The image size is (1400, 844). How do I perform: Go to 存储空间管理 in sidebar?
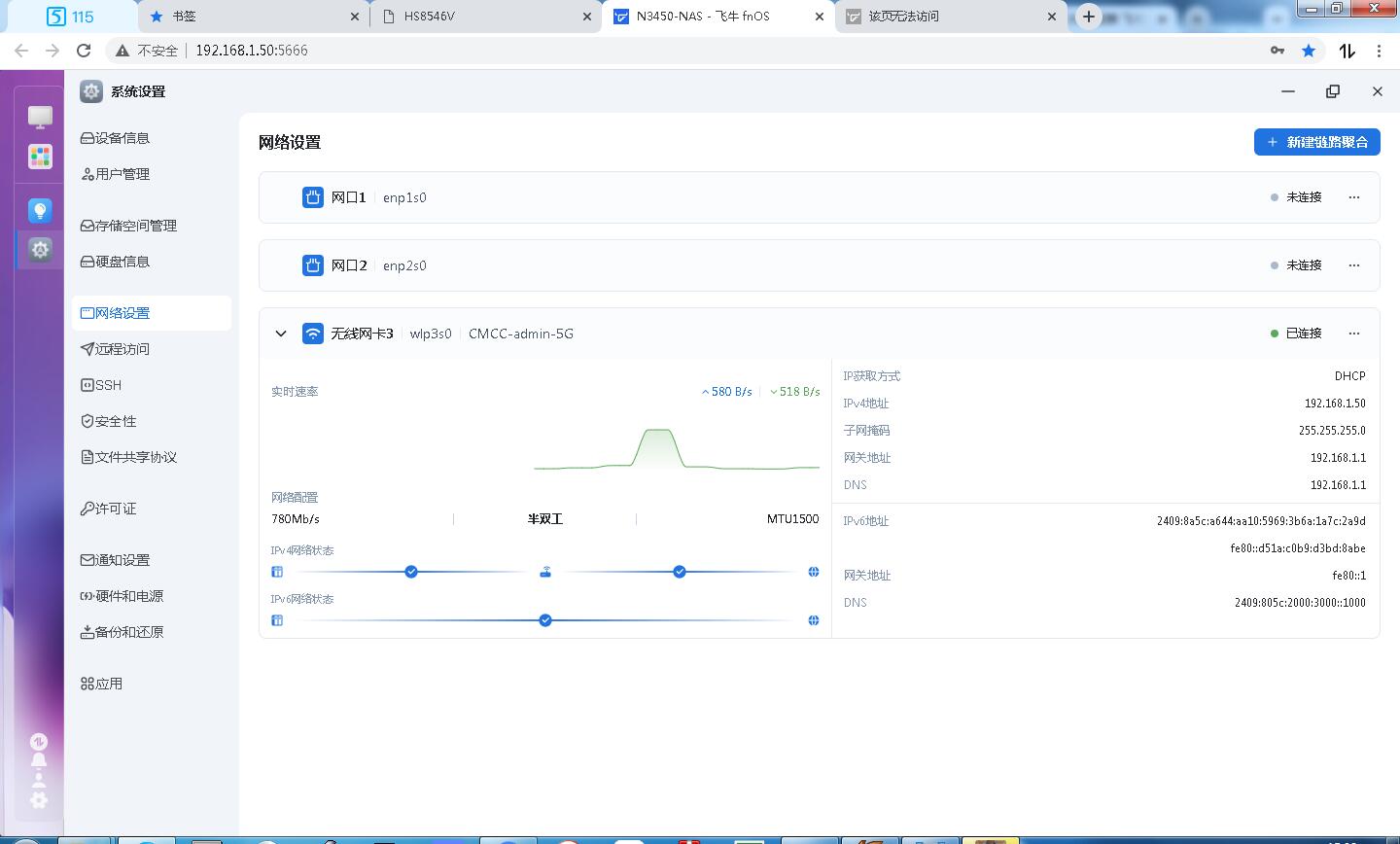point(135,226)
